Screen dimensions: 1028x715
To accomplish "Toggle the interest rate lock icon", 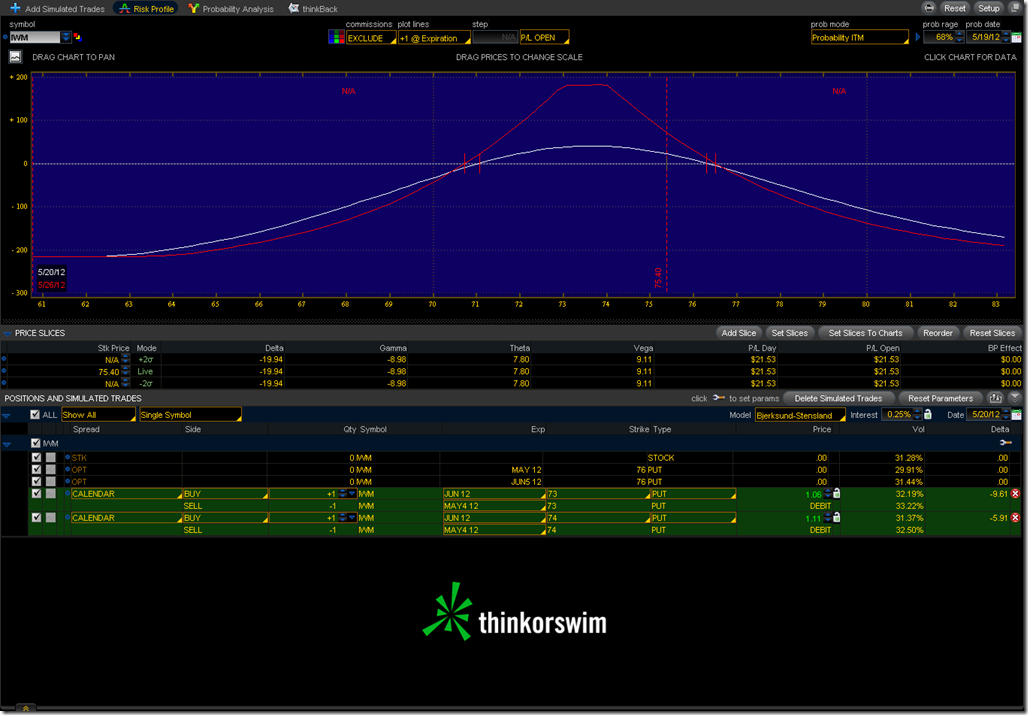I will coord(928,414).
